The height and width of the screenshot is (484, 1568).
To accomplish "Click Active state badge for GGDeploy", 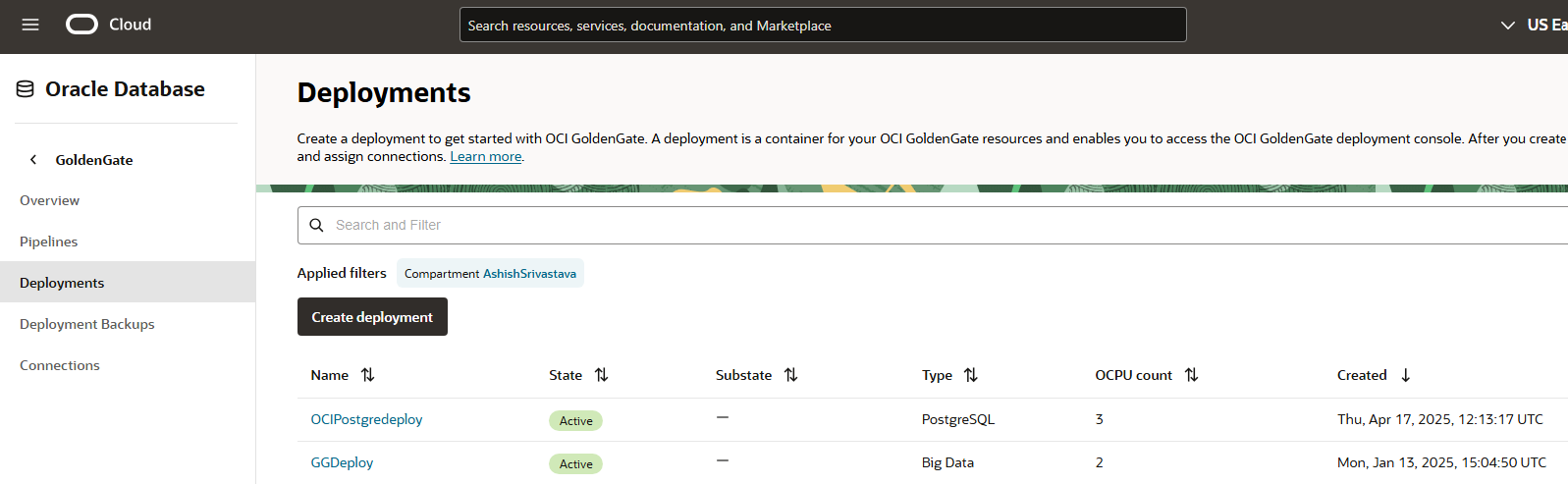I will coord(575,463).
